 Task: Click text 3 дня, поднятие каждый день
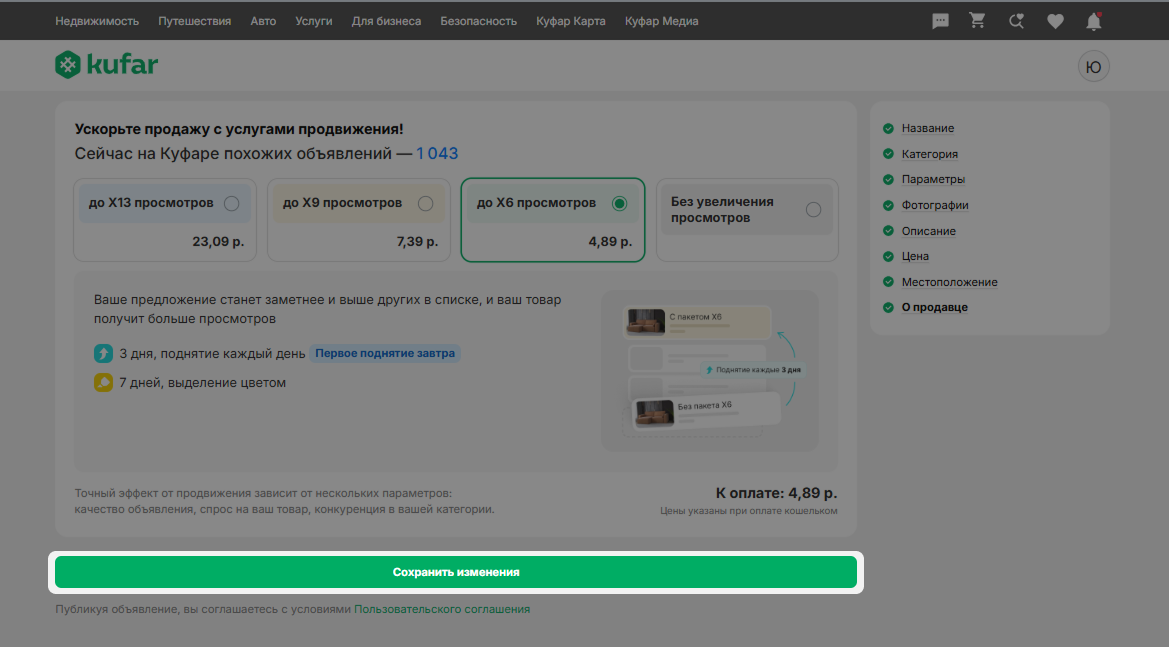pyautogui.click(x=212, y=353)
